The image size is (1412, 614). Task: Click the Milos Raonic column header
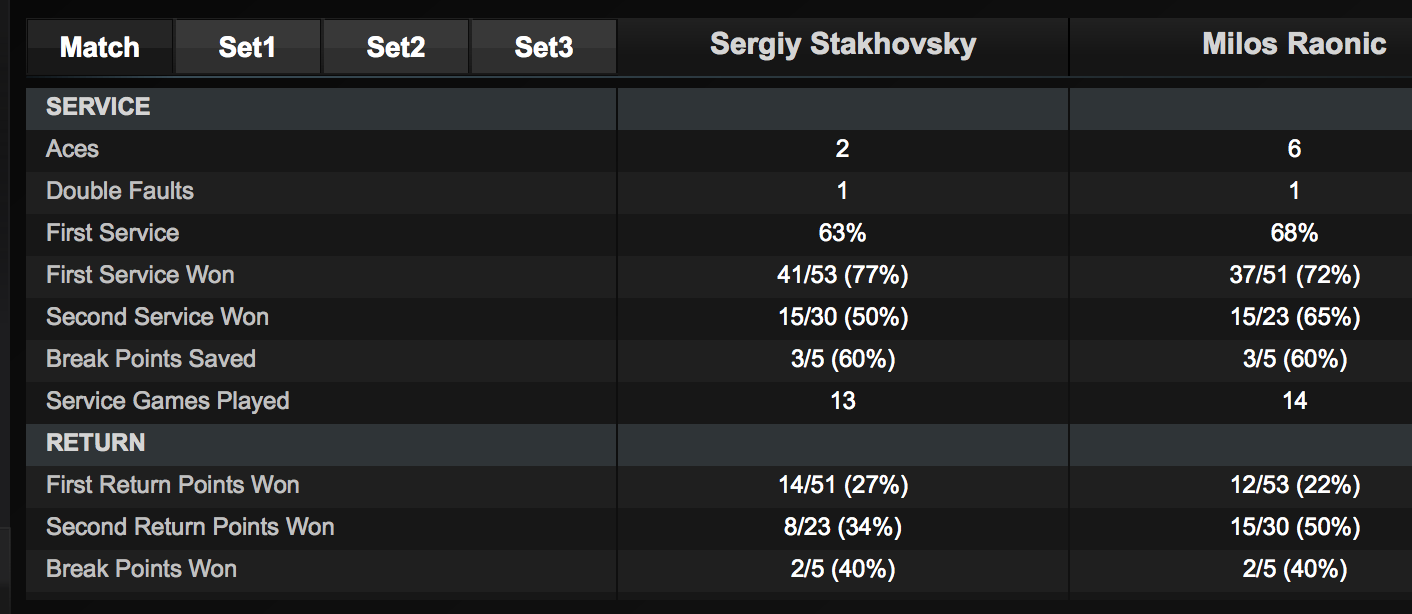click(x=1294, y=45)
